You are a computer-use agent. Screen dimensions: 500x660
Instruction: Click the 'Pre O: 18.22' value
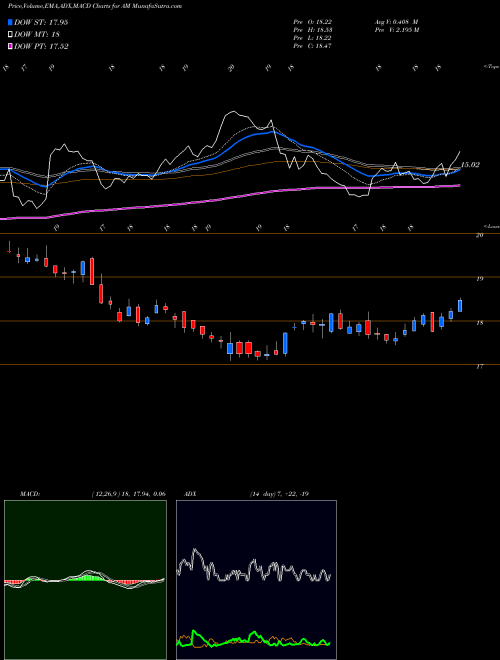pyautogui.click(x=313, y=22)
